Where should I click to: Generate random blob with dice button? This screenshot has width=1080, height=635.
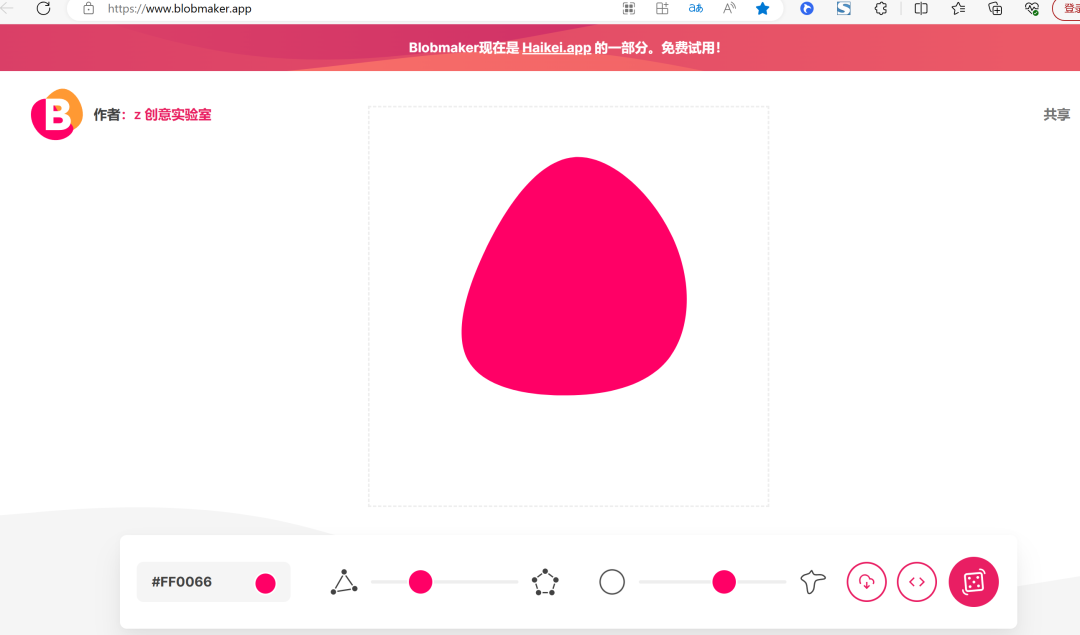[x=973, y=582]
